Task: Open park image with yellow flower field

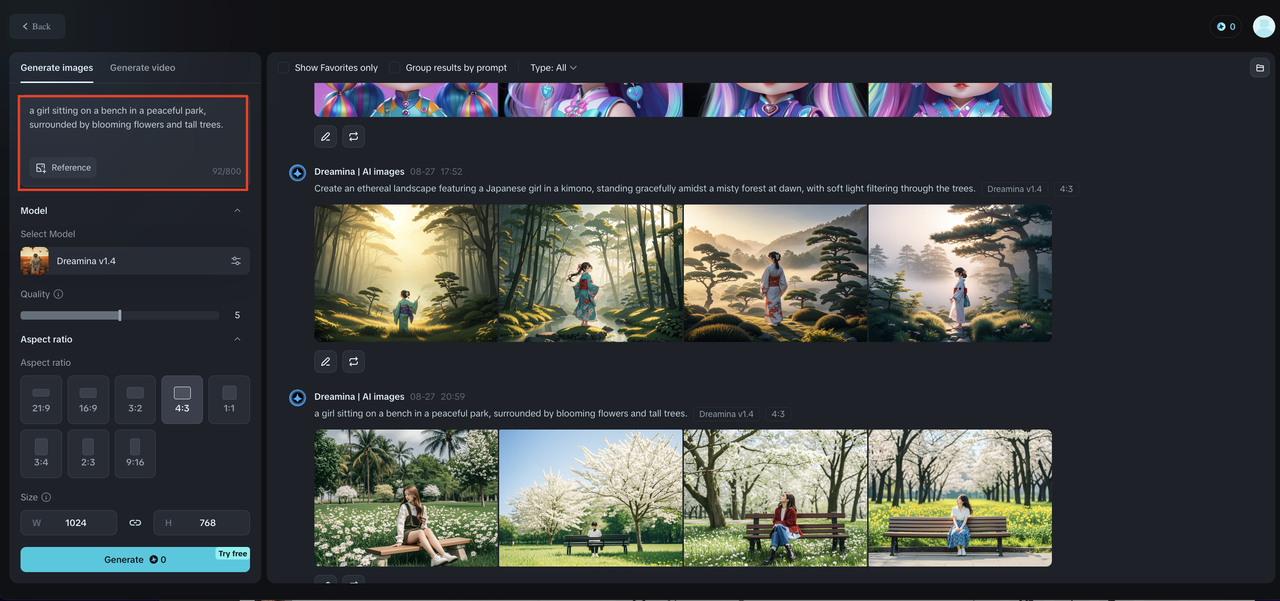Action: point(960,498)
